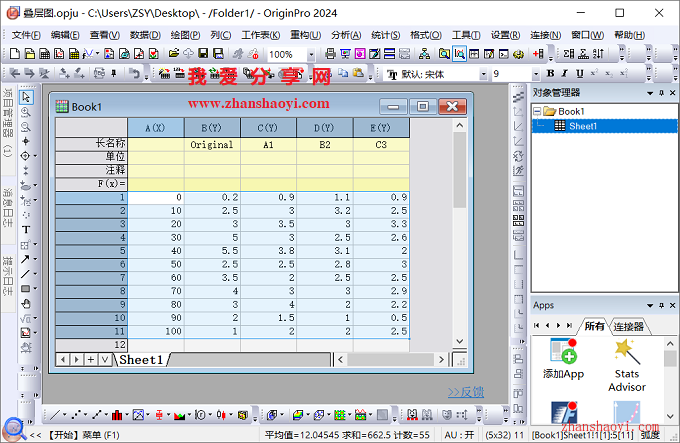Click the Sort icon in toolbar

(x=598, y=54)
